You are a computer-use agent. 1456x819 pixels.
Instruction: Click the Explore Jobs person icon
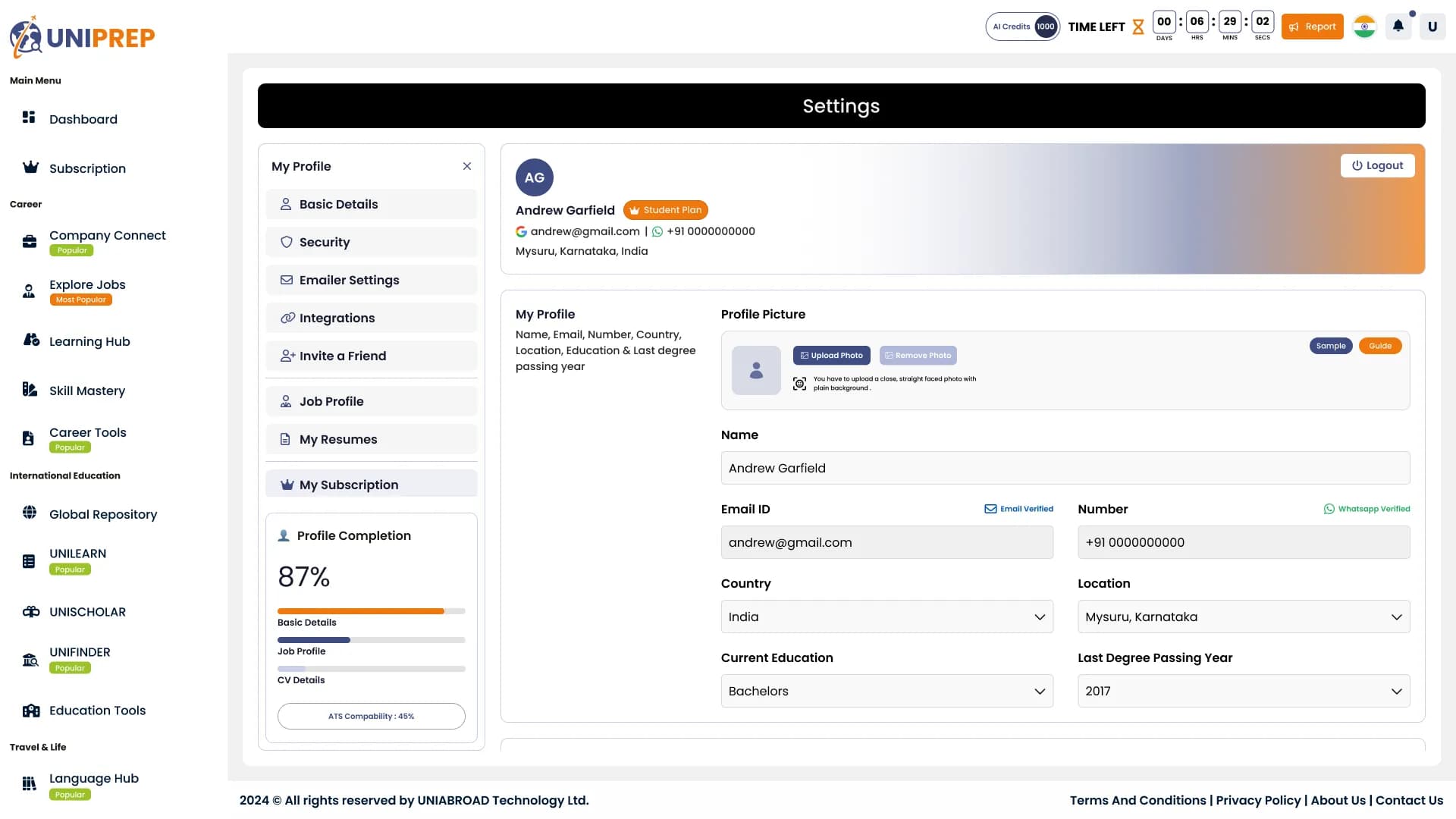29,291
